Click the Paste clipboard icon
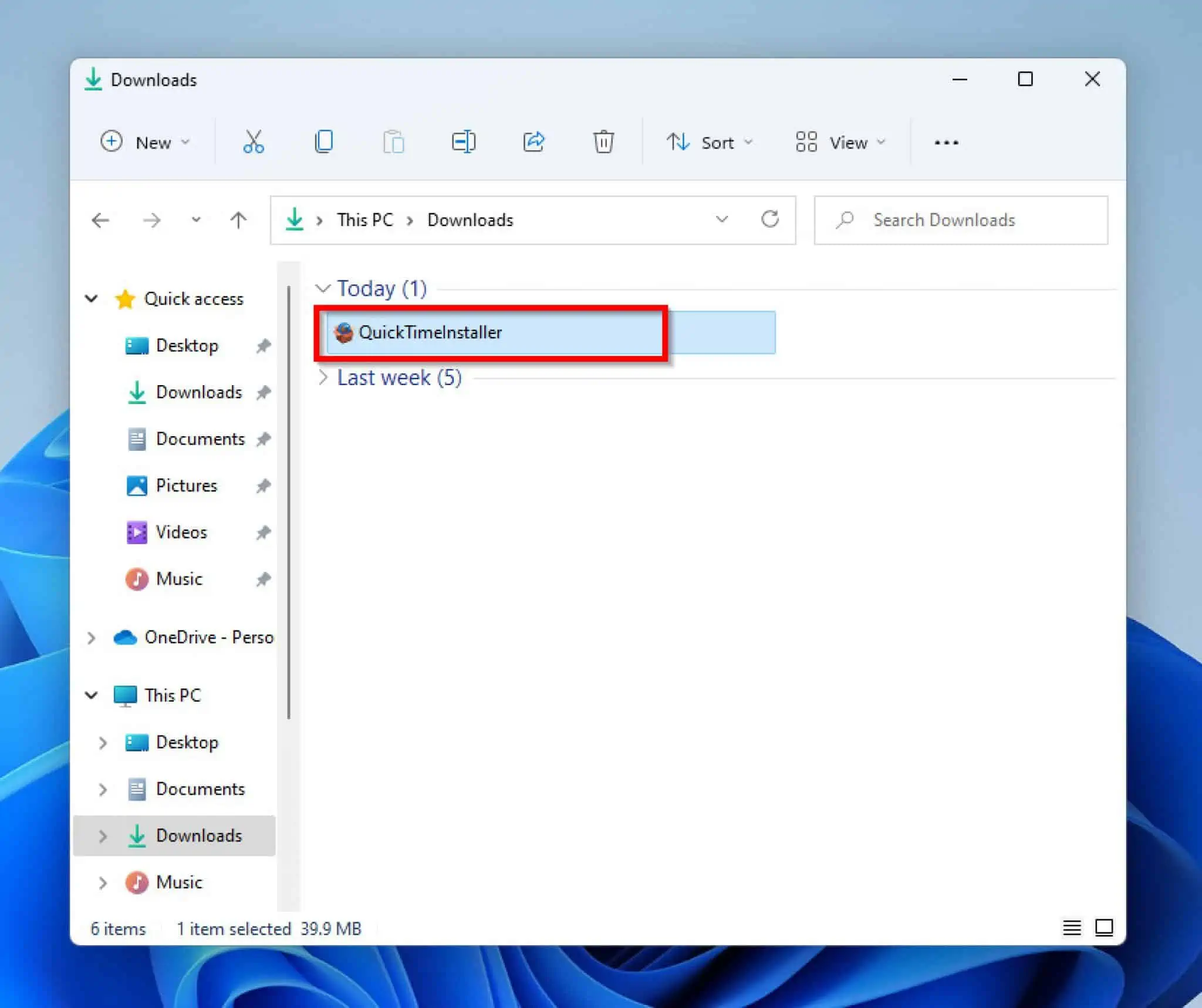The height and width of the screenshot is (1008, 1202). pyautogui.click(x=393, y=142)
